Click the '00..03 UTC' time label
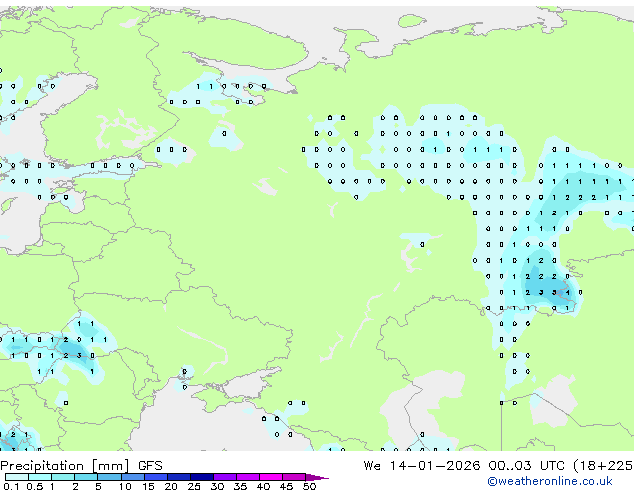Viewport: 634px width, 490px height. pos(526,466)
